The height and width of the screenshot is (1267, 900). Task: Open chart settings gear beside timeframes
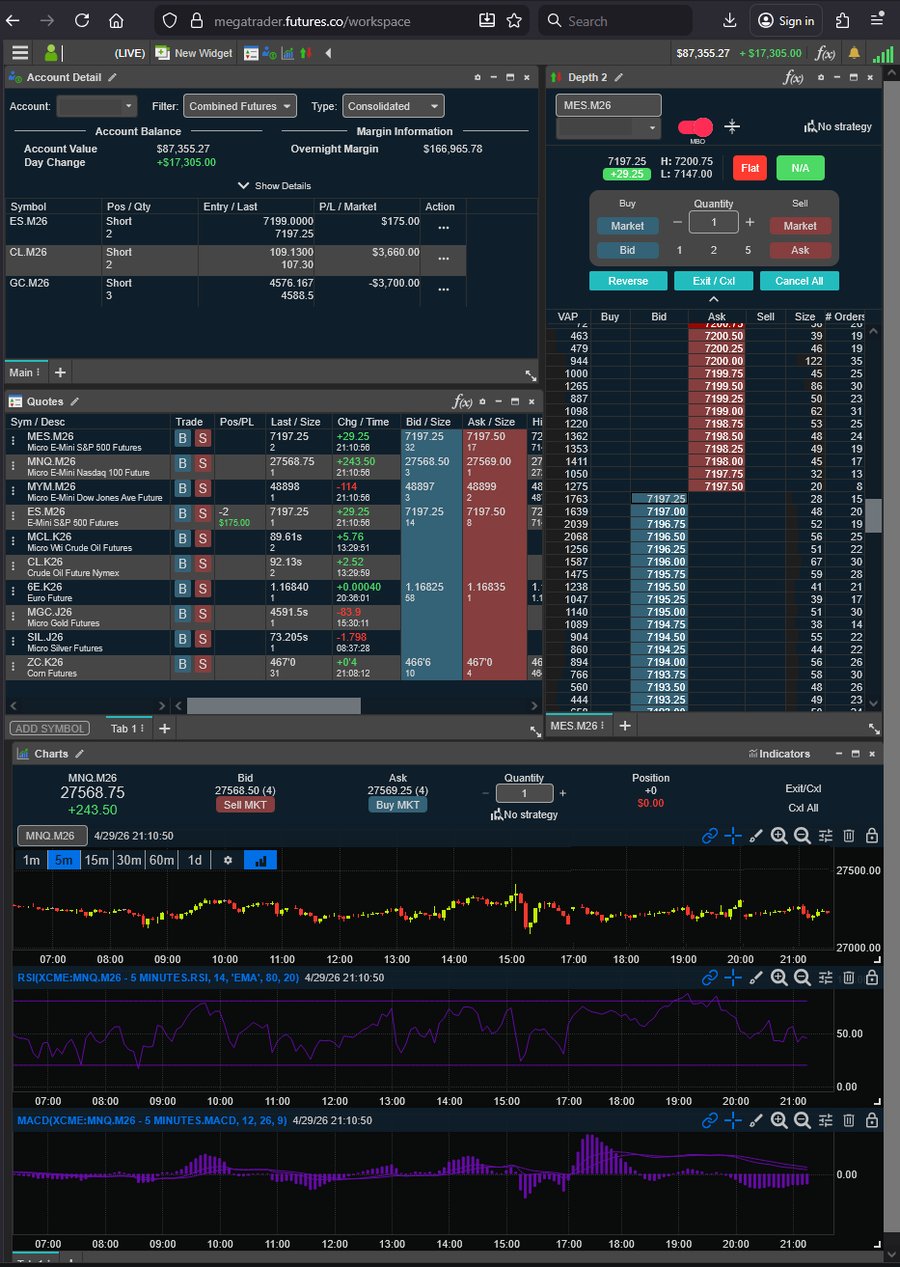(x=227, y=860)
